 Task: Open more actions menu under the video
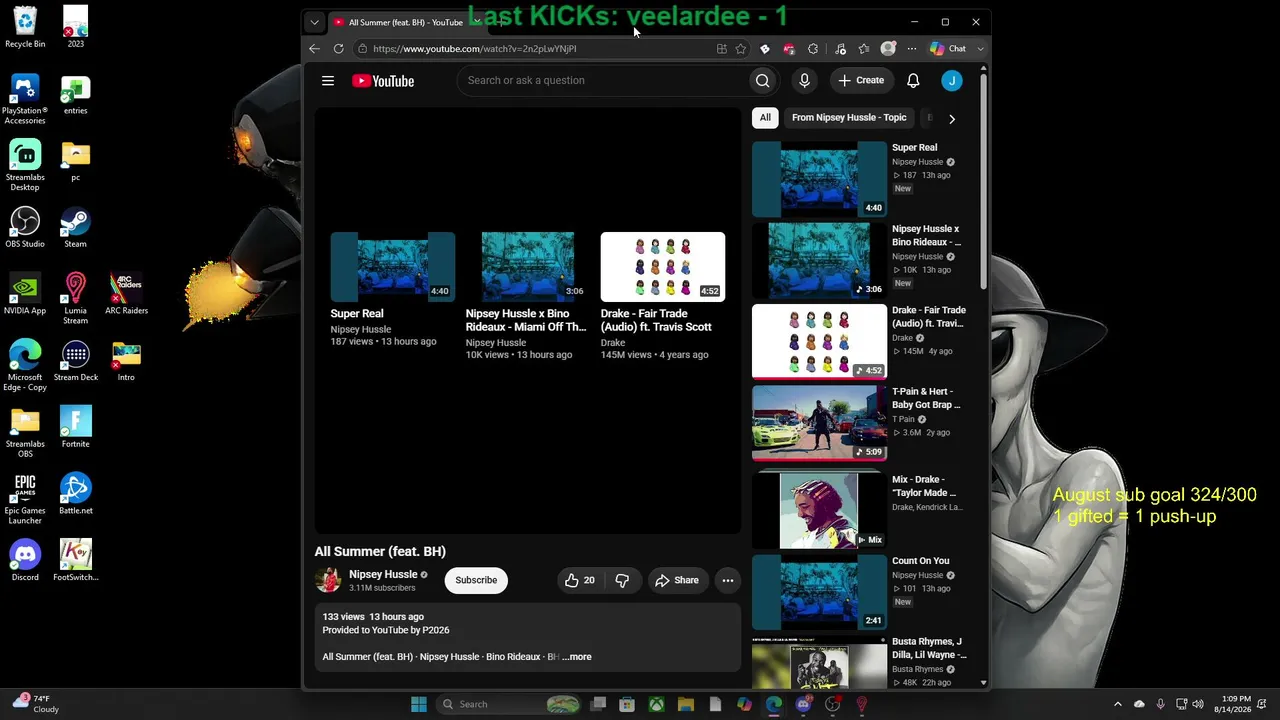pos(728,580)
